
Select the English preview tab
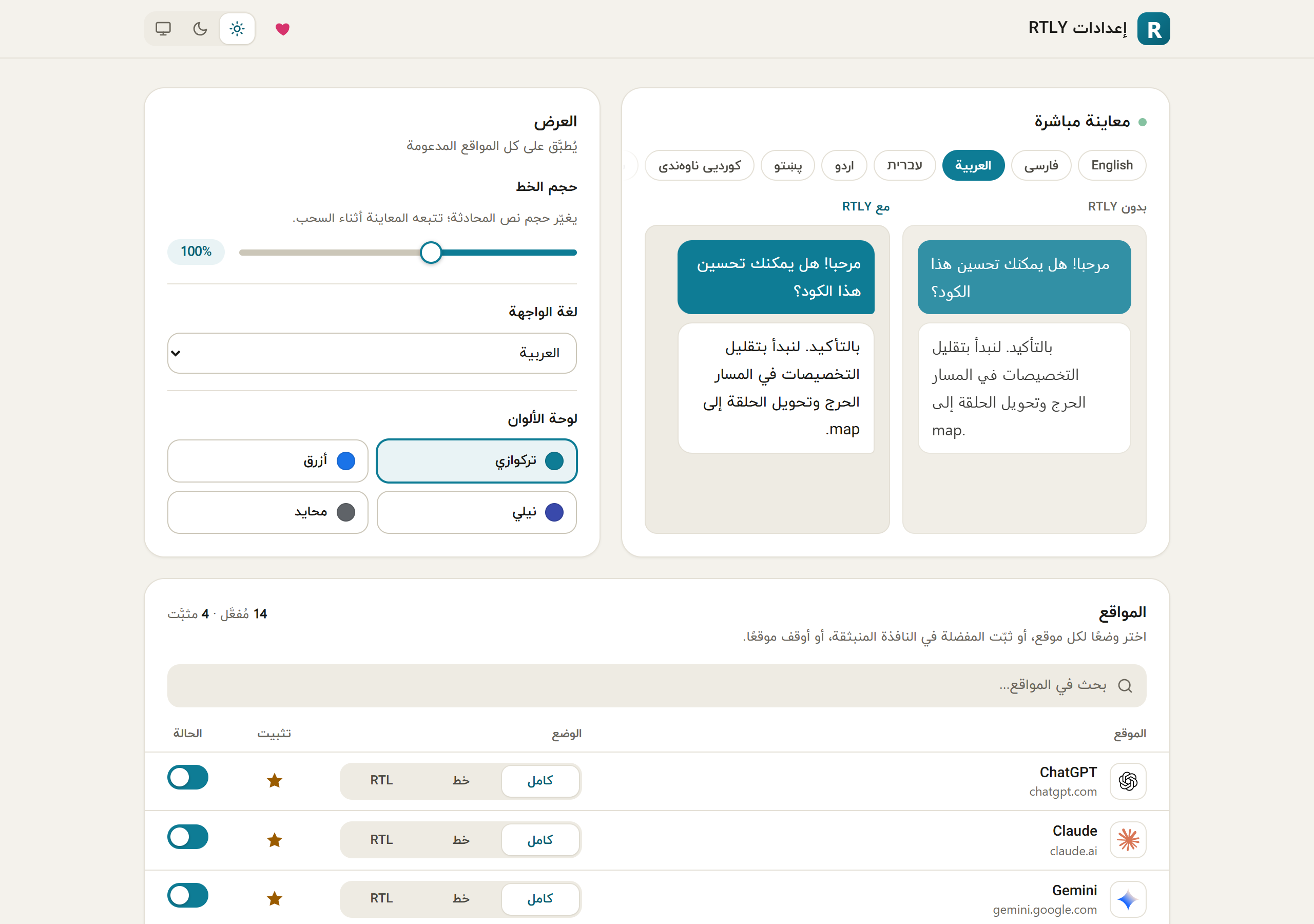1111,165
